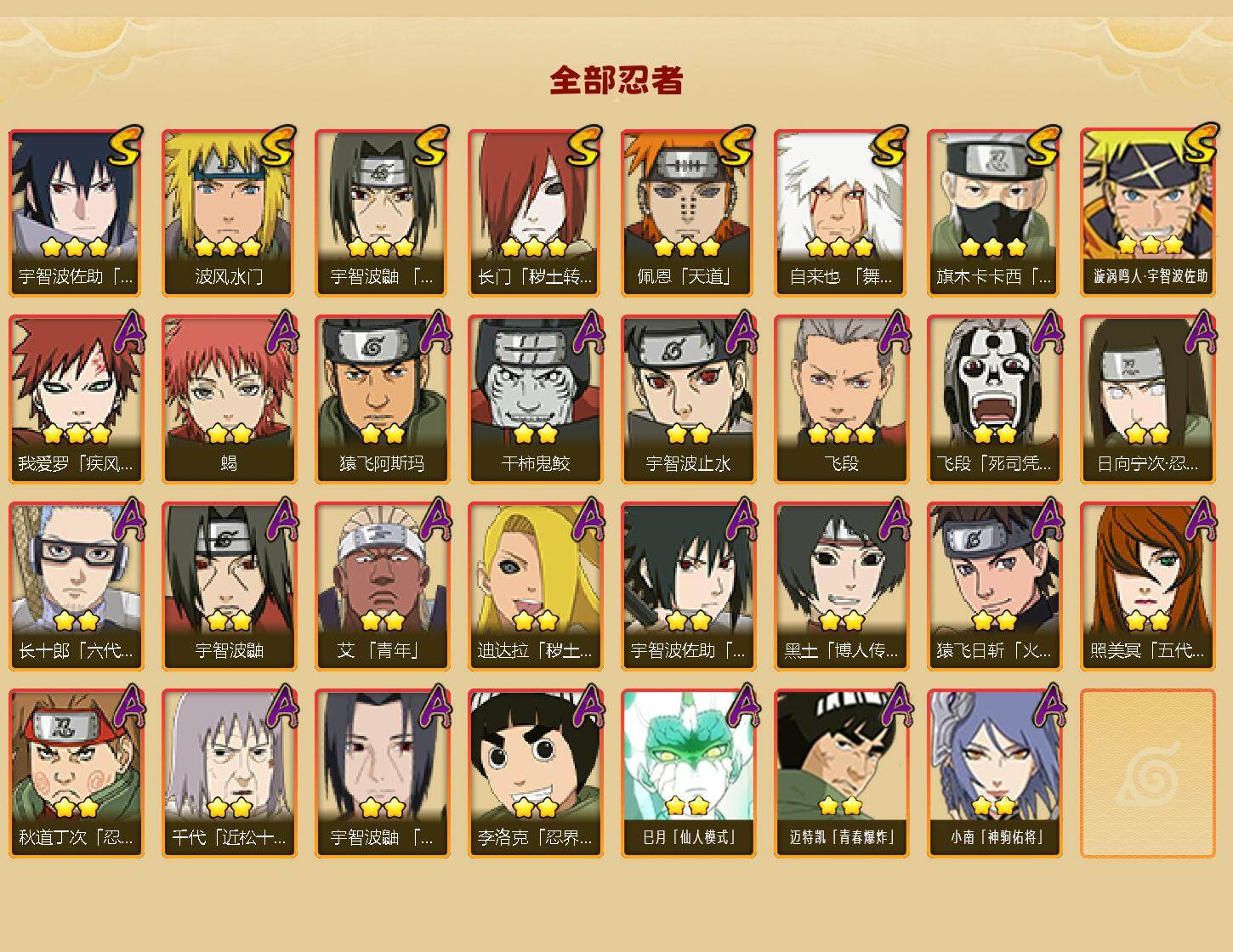
Task: Select the 波风水门 ninja card
Action: (x=229, y=212)
